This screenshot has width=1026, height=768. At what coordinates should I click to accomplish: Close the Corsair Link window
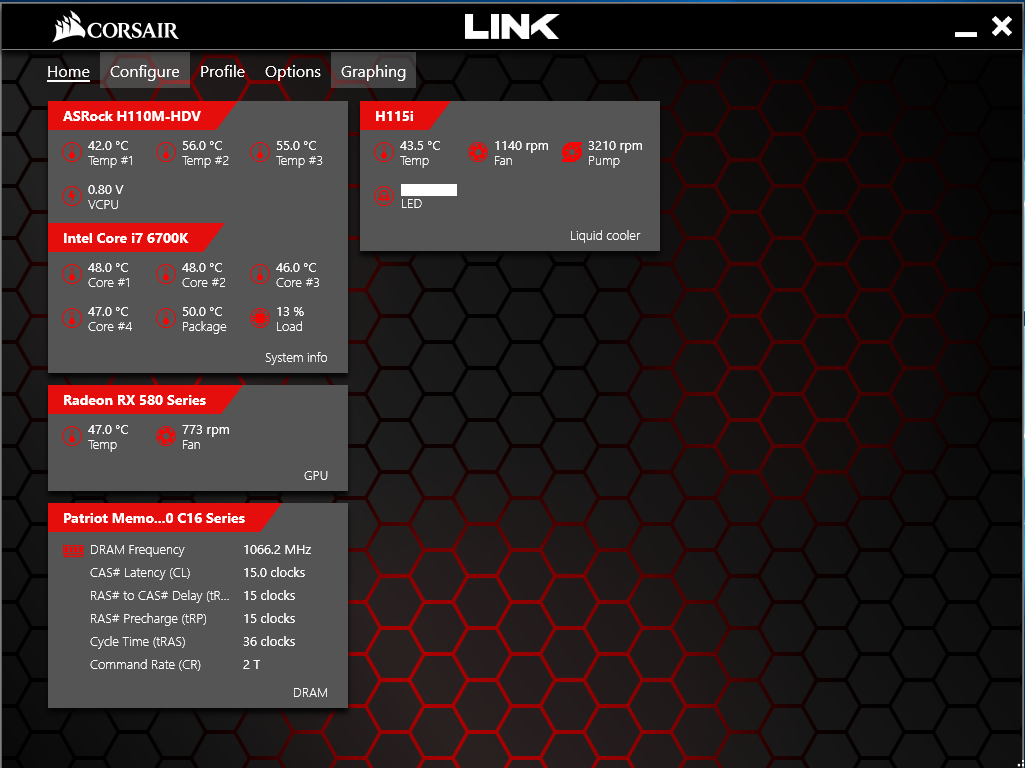1002,26
